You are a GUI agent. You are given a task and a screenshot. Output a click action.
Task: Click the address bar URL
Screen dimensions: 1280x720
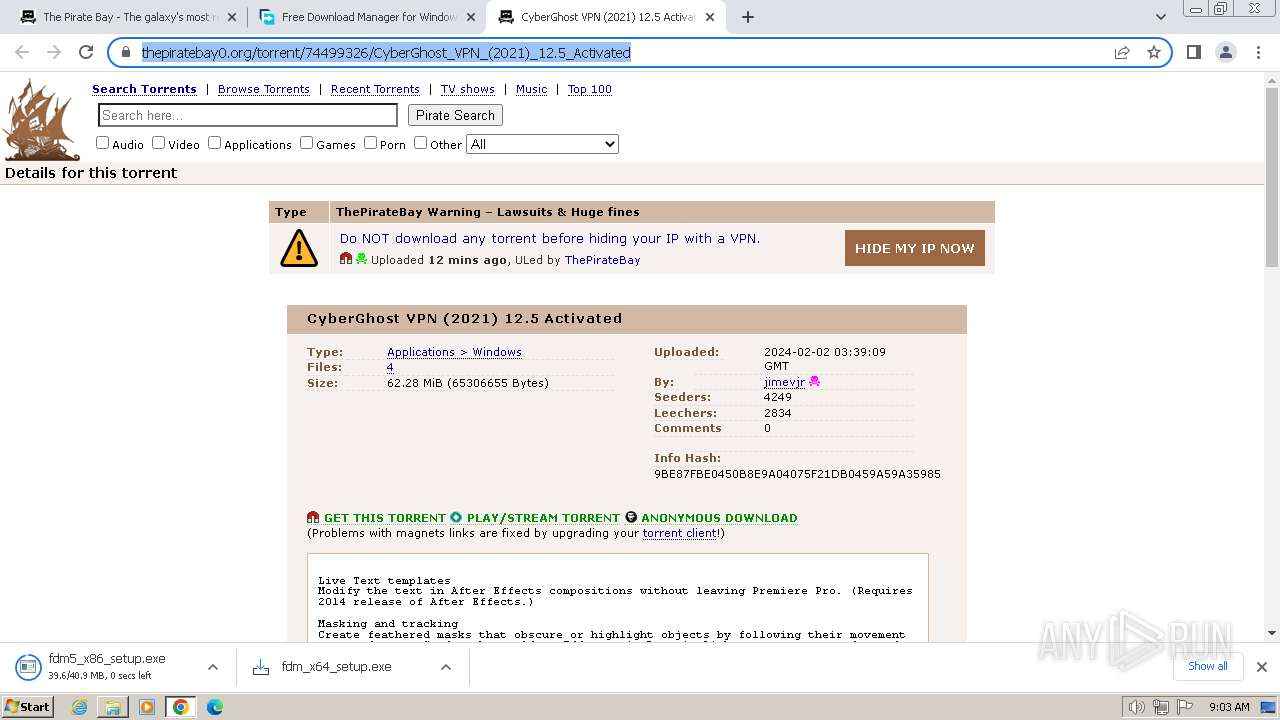386,53
